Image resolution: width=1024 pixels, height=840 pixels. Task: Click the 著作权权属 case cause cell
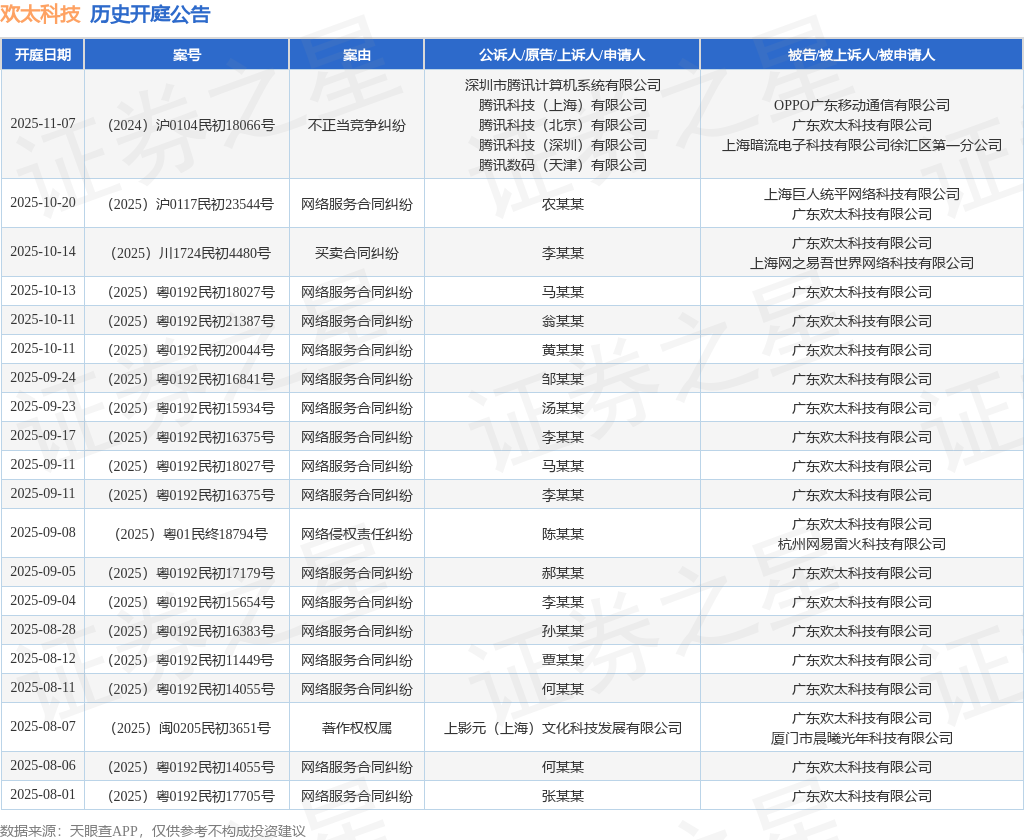click(x=357, y=728)
